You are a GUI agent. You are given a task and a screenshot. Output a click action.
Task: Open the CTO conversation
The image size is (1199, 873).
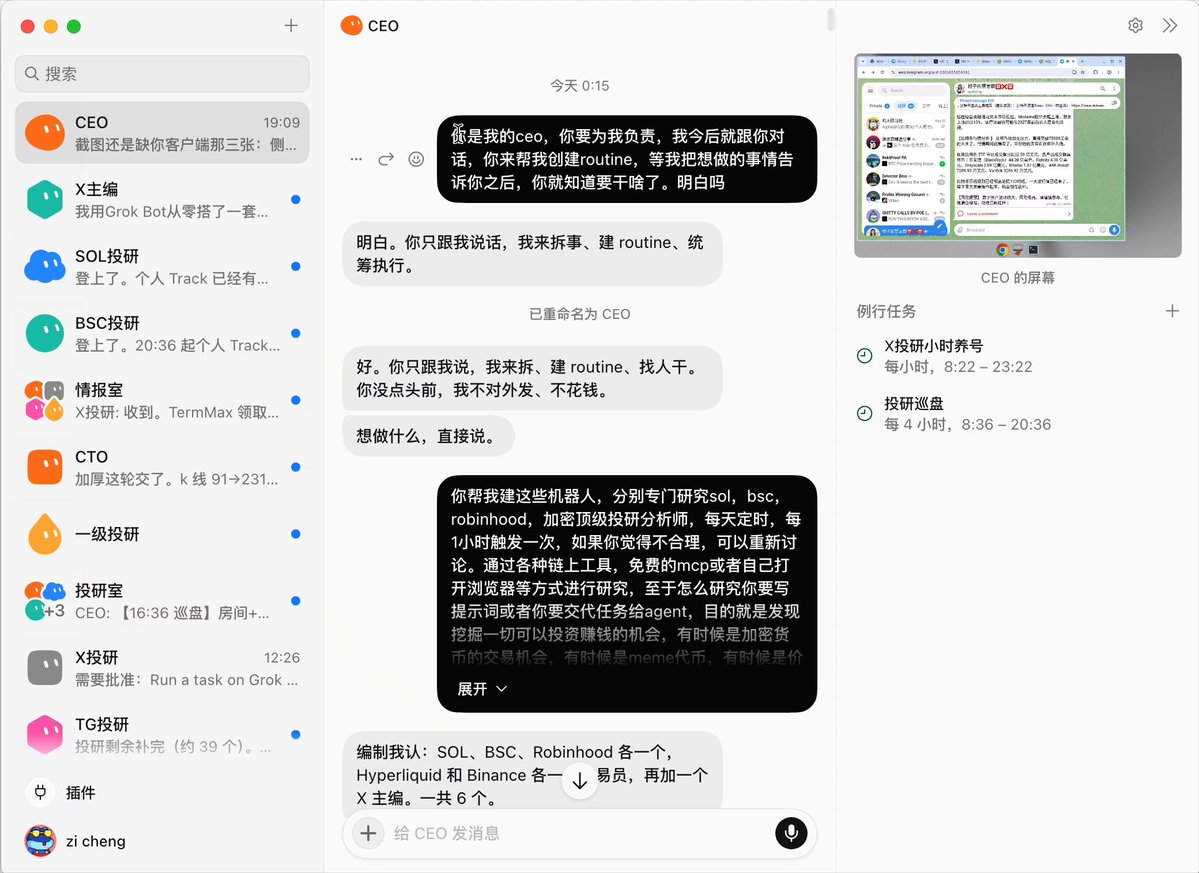coord(162,467)
